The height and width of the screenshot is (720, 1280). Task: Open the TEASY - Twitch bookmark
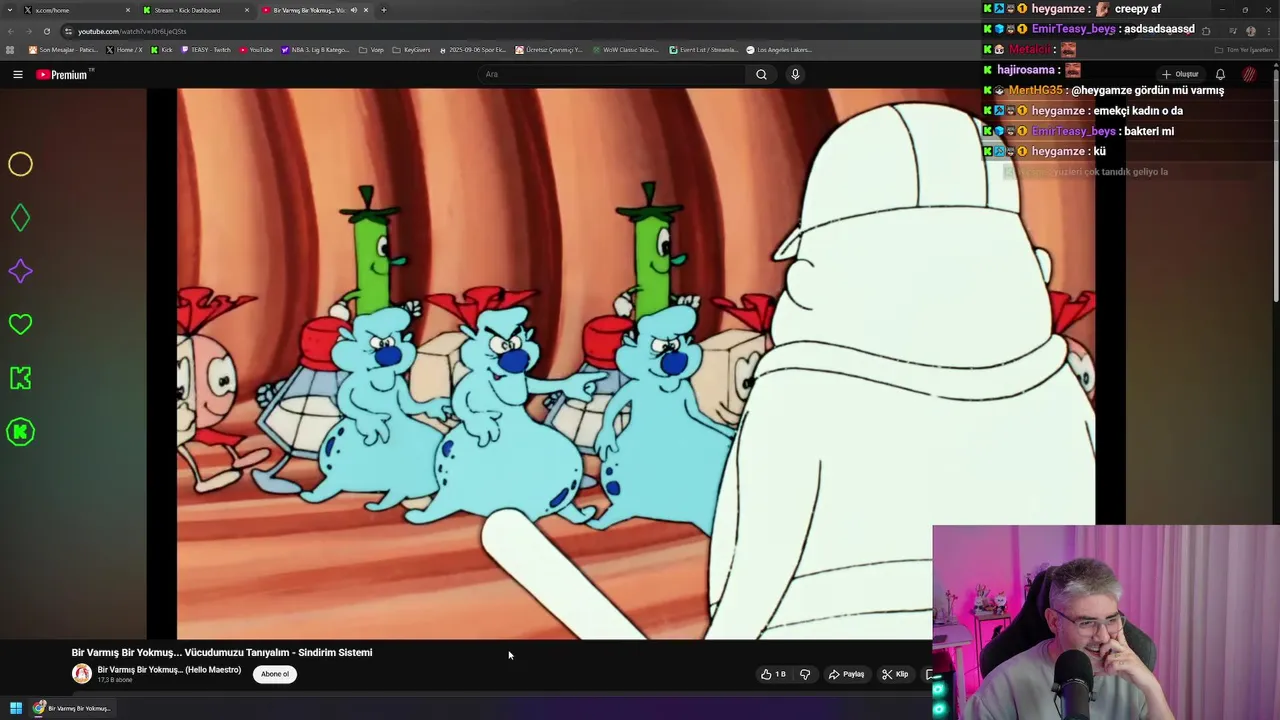click(206, 49)
